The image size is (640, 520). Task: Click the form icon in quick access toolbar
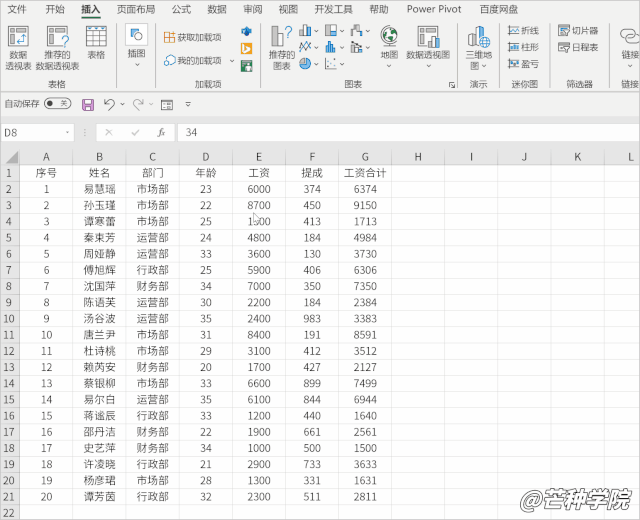[167, 105]
